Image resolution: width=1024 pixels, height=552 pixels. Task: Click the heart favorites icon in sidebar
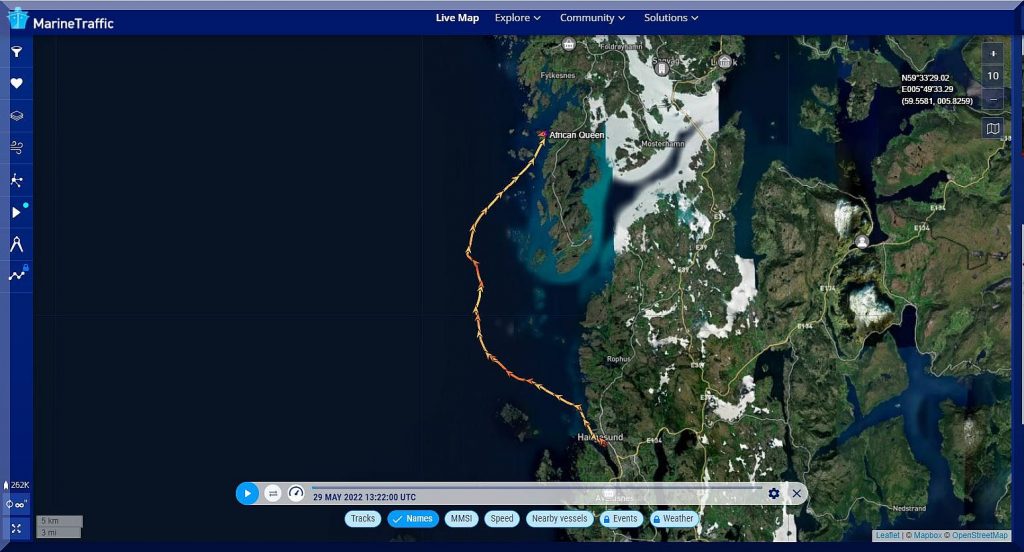point(16,84)
